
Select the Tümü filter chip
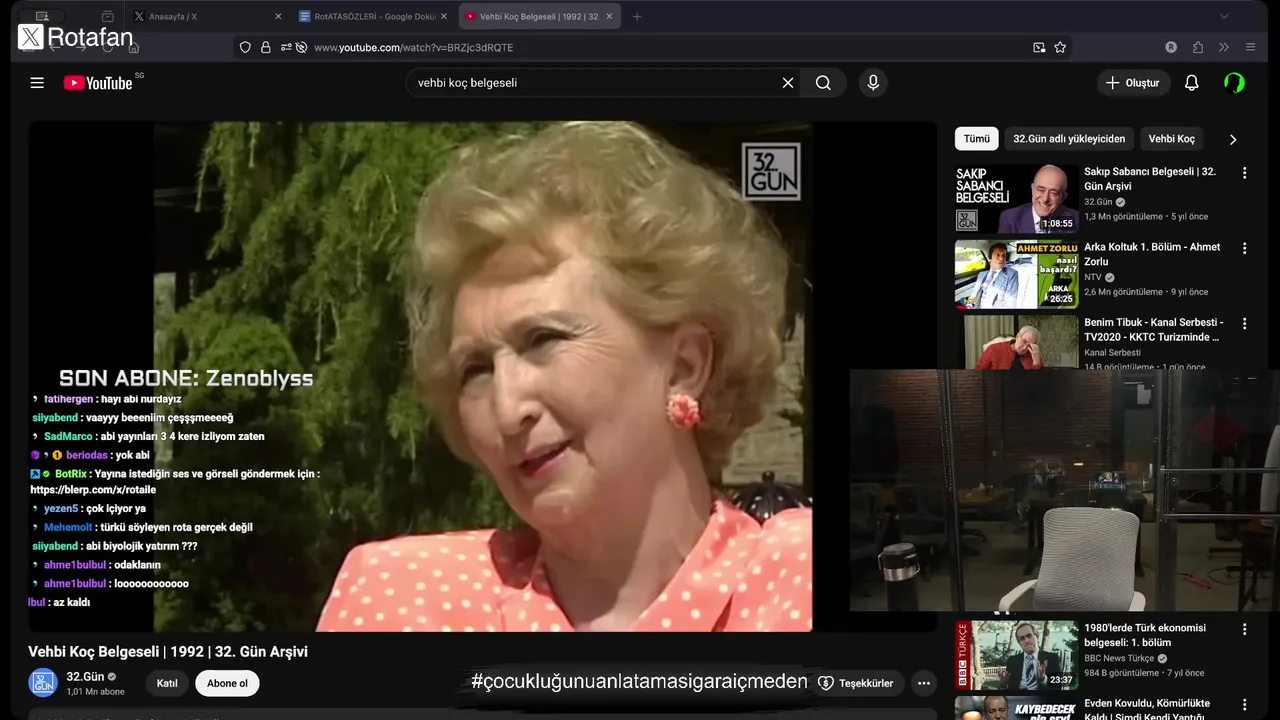tap(977, 139)
